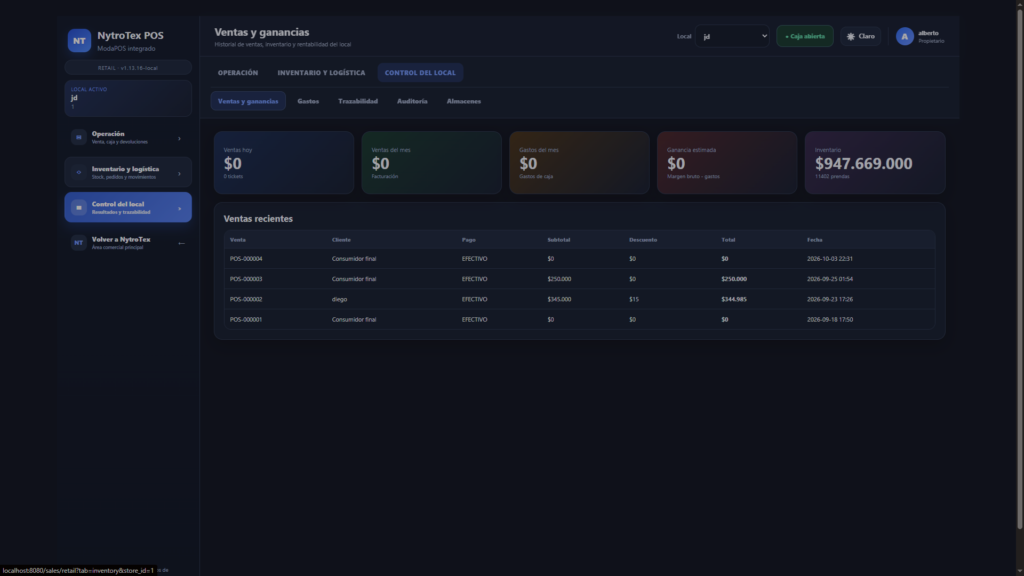The image size is (1024, 576).
Task: Switch to the OPERACIÓN top tab
Action: [x=238, y=72]
